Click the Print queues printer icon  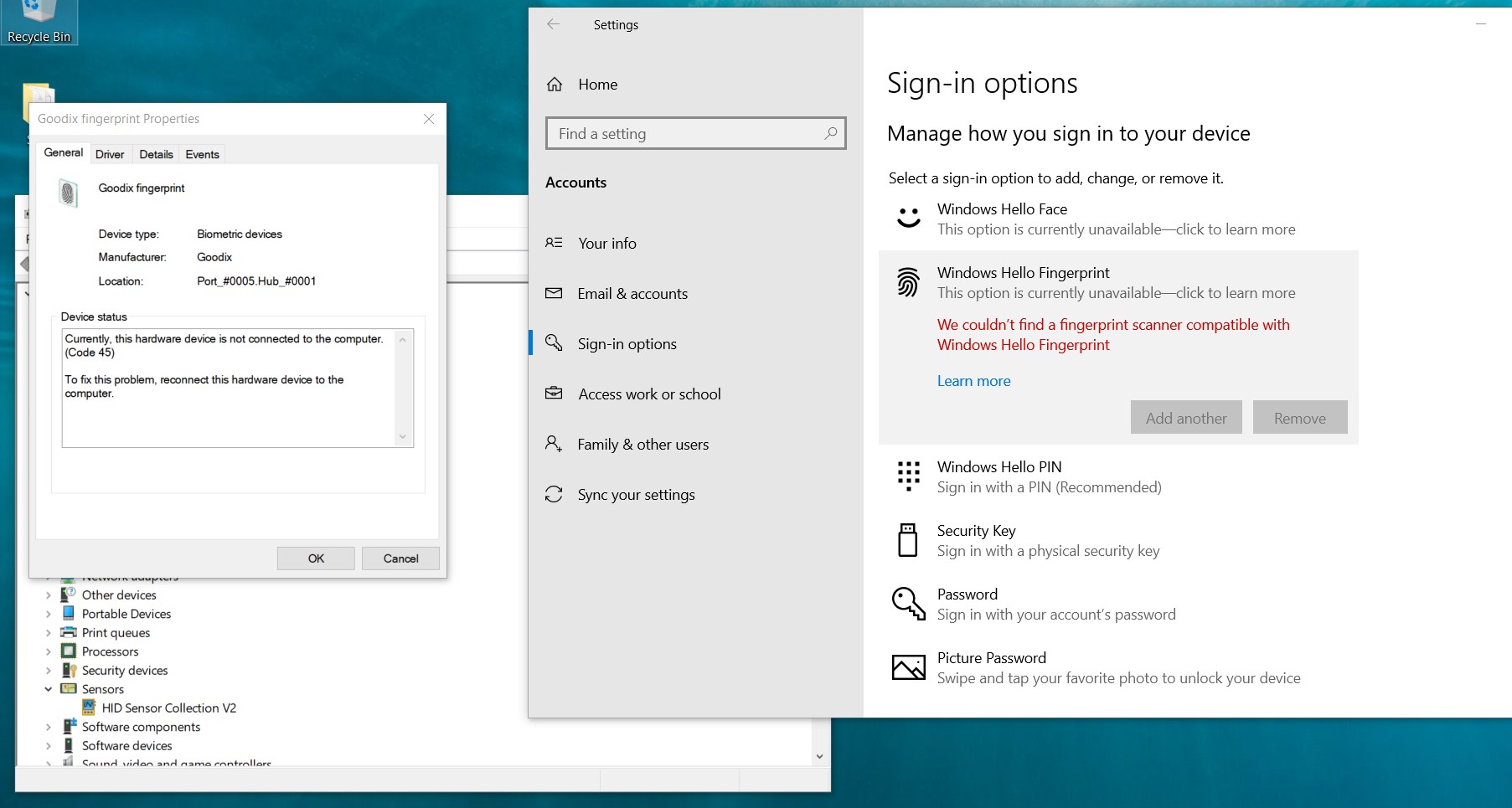69,632
